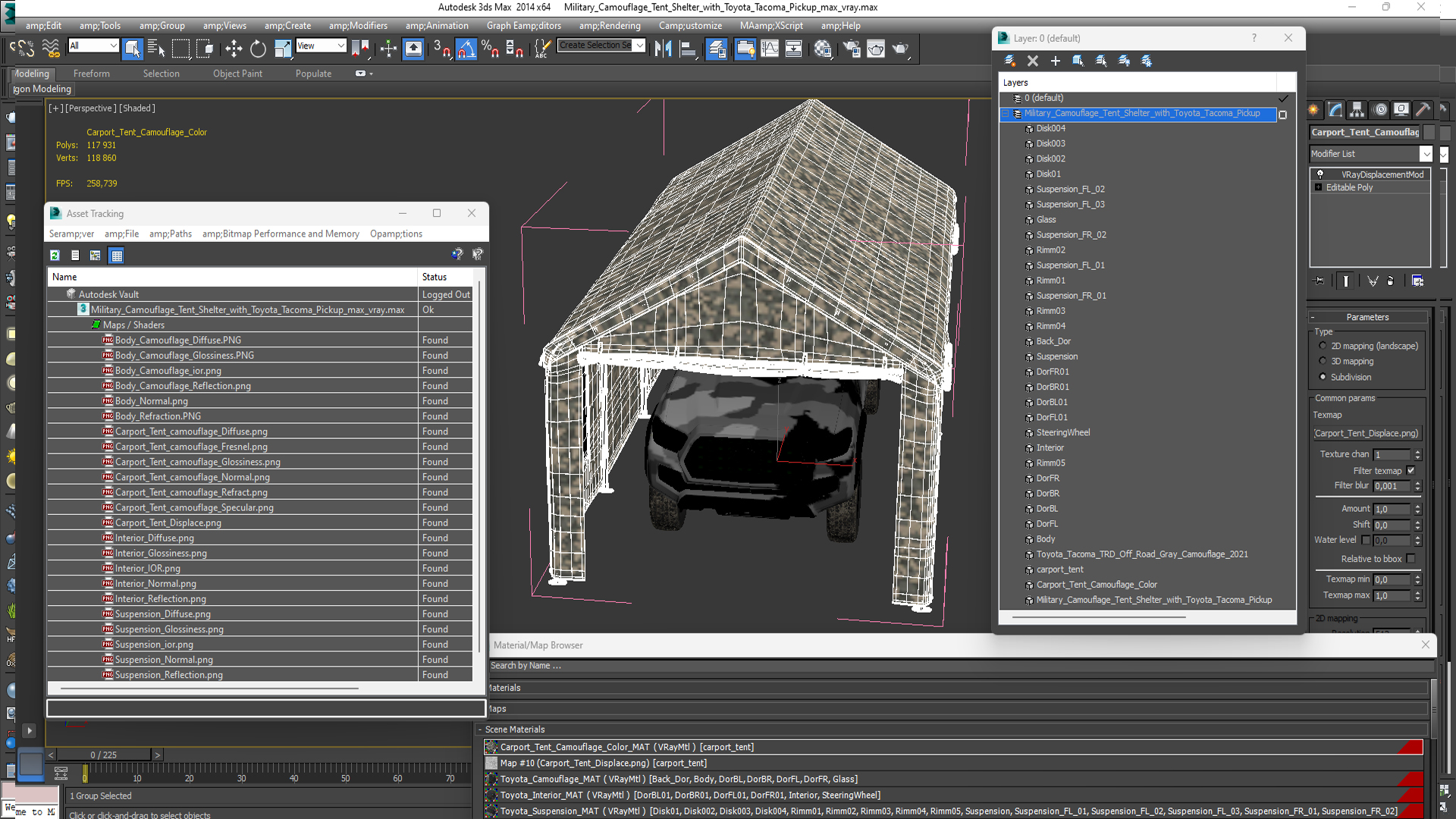Click Select Highlighted Objects icon in Layer dialog
This screenshot has height=819, width=1456.
coord(1078,61)
